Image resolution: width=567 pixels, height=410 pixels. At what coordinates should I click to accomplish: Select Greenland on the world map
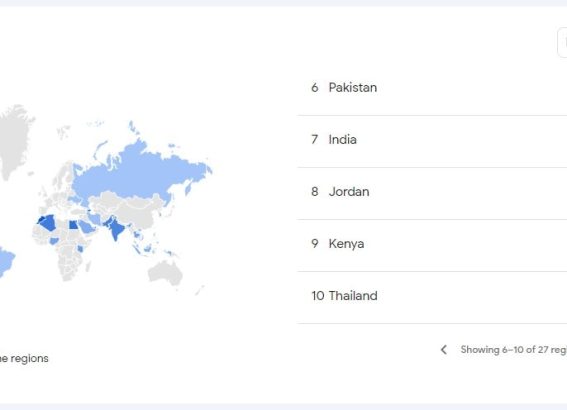tap(15, 137)
